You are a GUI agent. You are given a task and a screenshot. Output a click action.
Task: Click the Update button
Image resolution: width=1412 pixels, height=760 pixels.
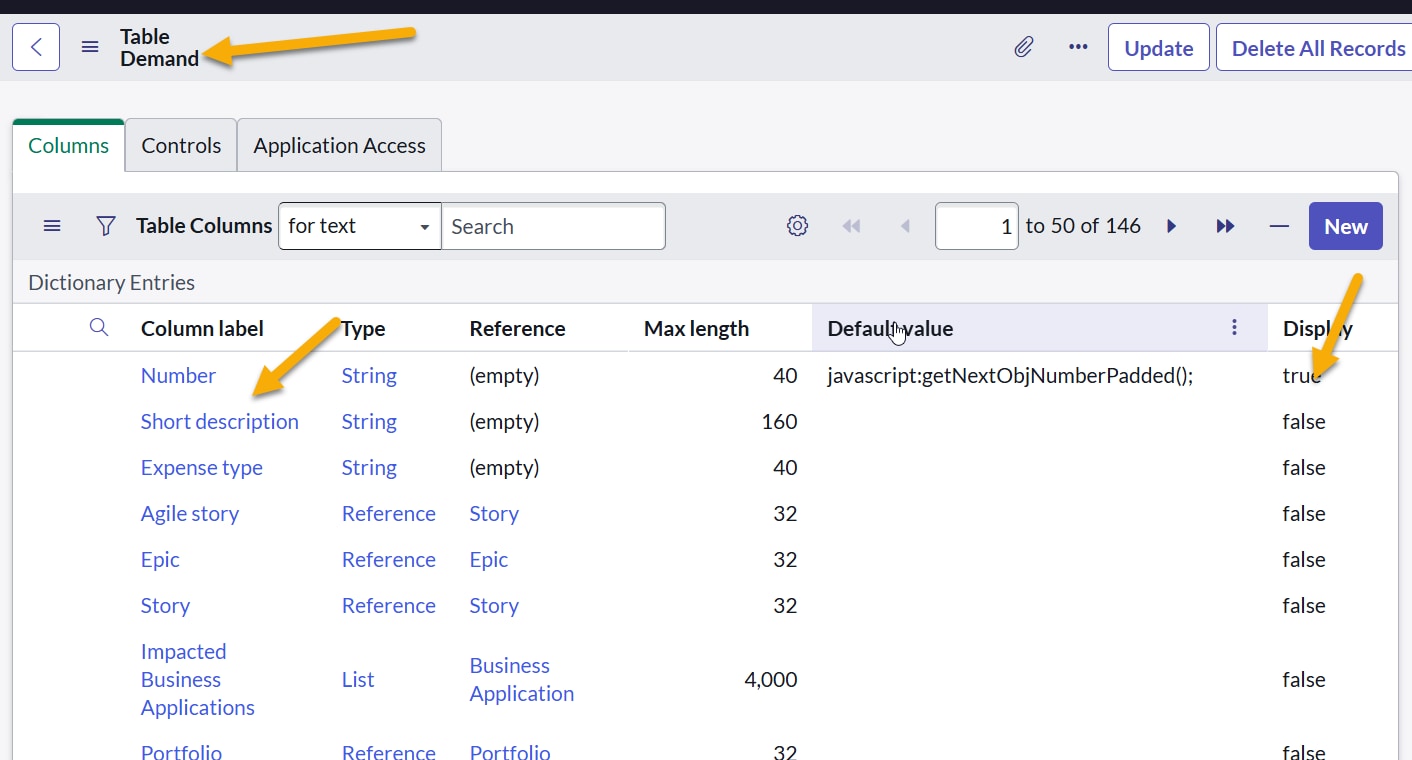coord(1158,48)
